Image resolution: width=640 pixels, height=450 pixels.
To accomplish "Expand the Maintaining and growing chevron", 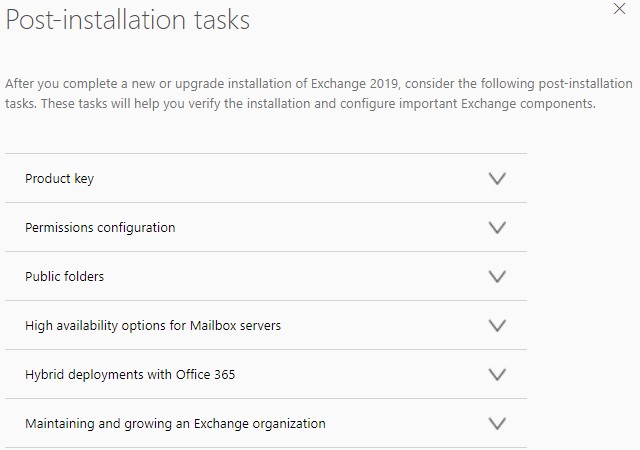I will click(x=497, y=424).
